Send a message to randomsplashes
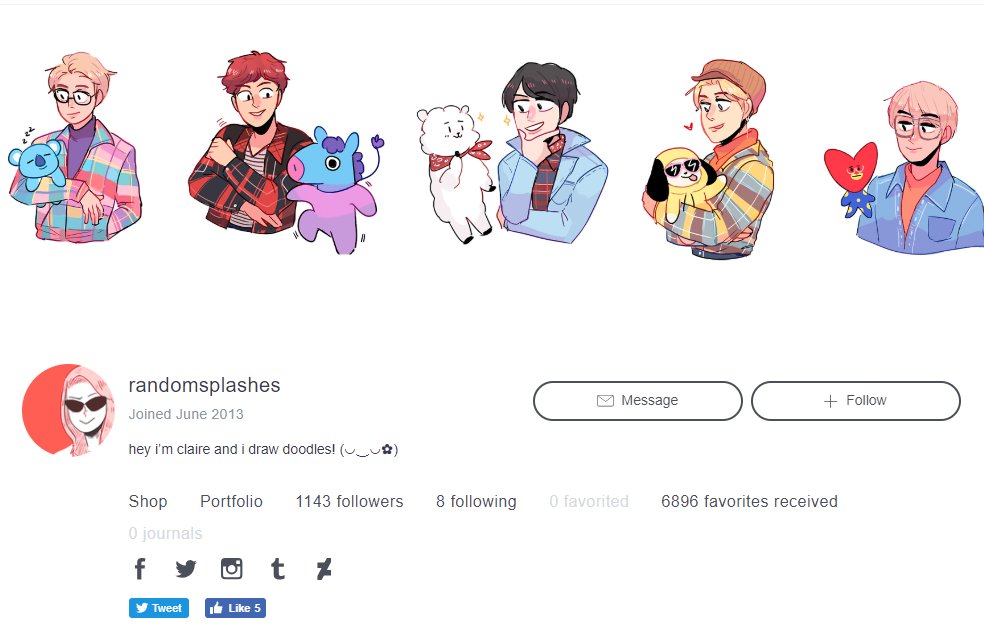This screenshot has height=627, width=984. pos(638,400)
